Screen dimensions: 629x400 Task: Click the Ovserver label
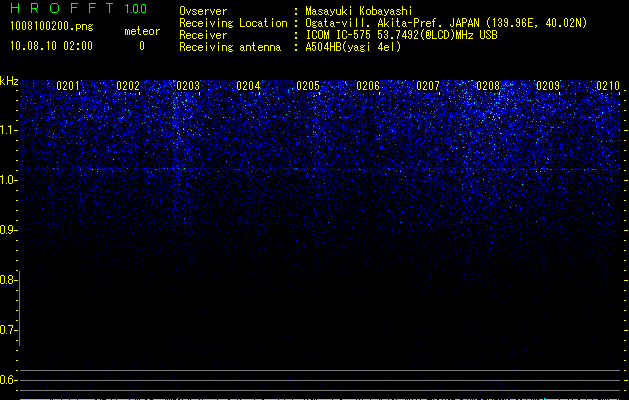(x=203, y=11)
